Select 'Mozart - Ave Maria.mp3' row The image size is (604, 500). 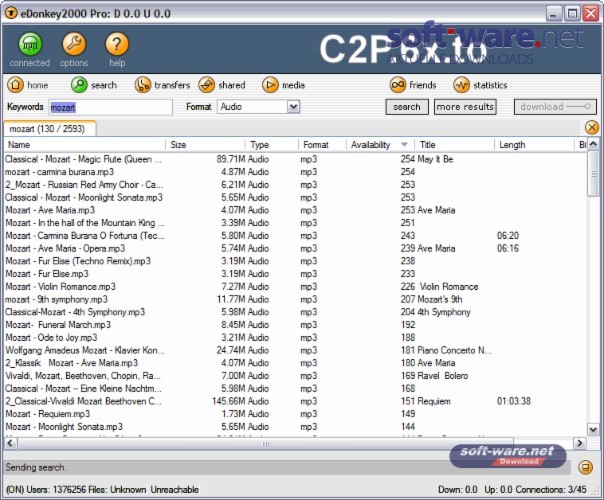click(x=295, y=210)
